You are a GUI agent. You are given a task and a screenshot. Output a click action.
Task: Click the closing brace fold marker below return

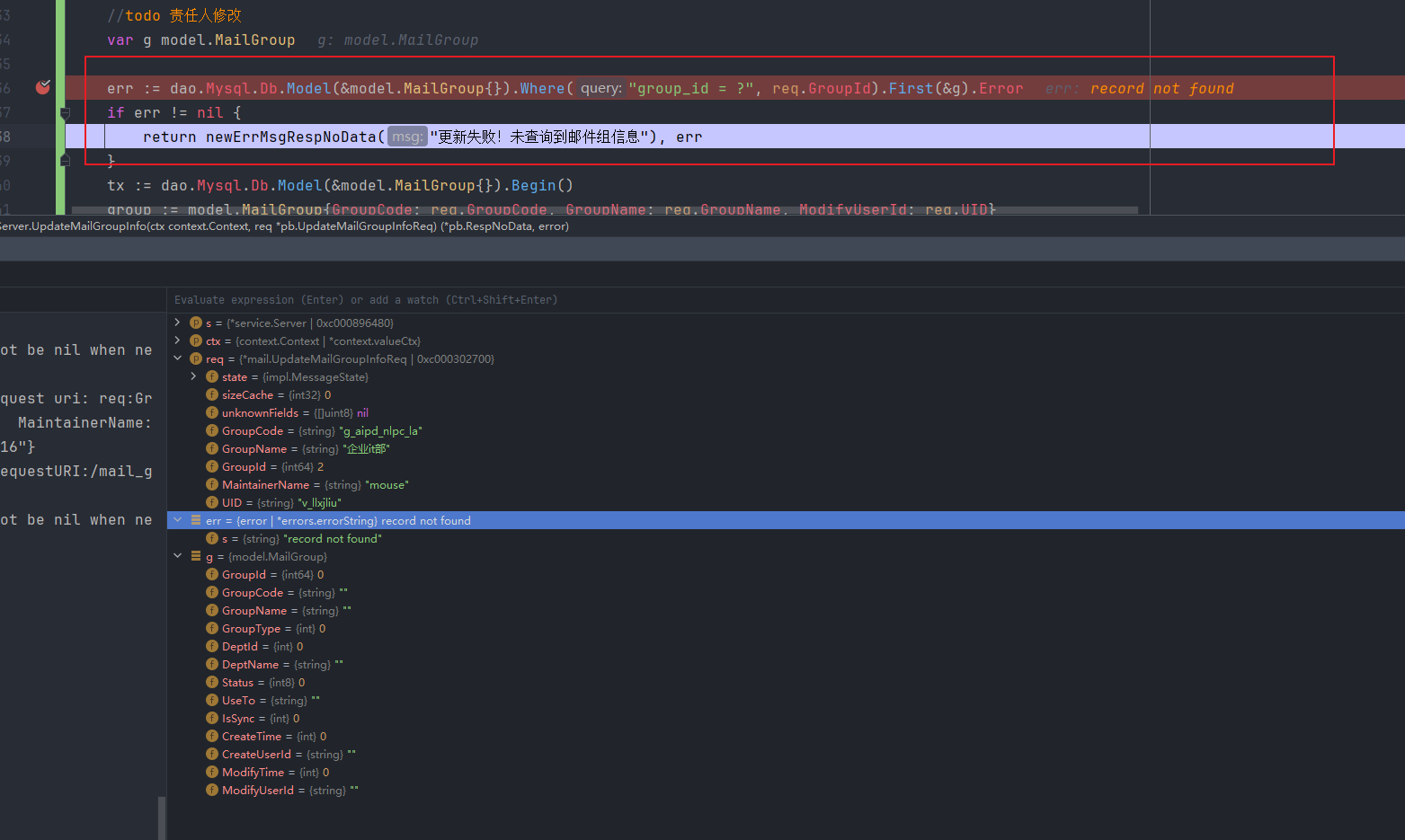coord(65,160)
